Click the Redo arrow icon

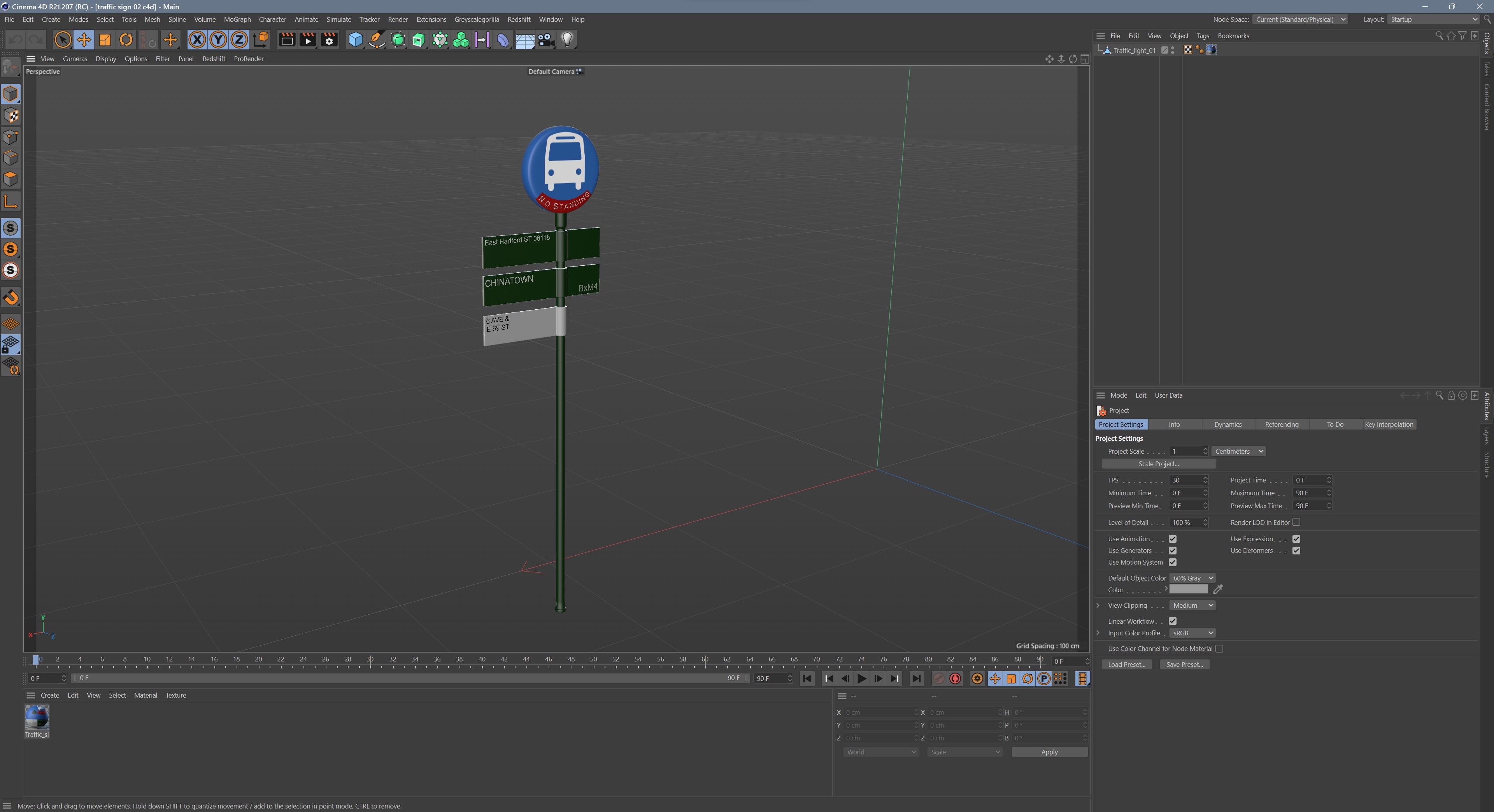[x=36, y=39]
